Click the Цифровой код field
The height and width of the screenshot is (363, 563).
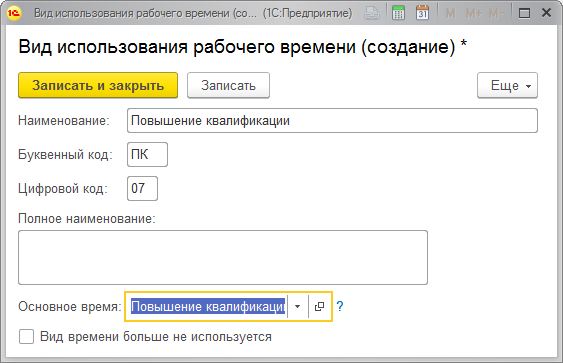click(x=142, y=189)
